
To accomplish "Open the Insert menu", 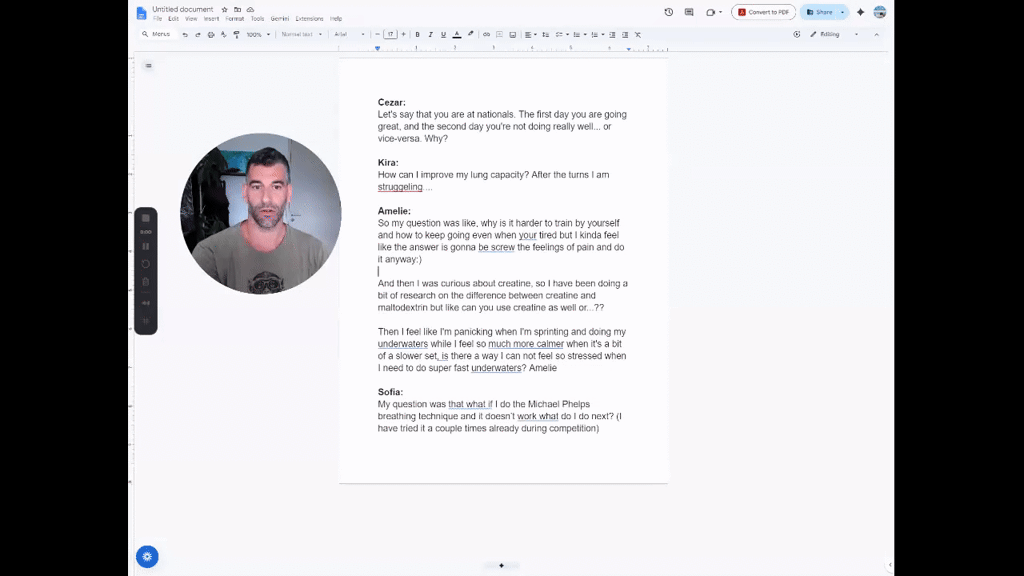I will [x=211, y=19].
